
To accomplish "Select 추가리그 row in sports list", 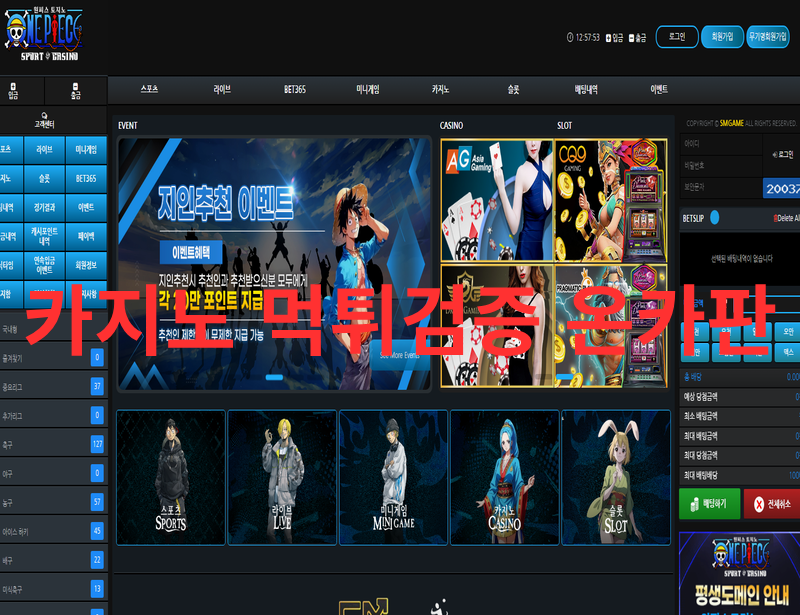I will point(53,415).
